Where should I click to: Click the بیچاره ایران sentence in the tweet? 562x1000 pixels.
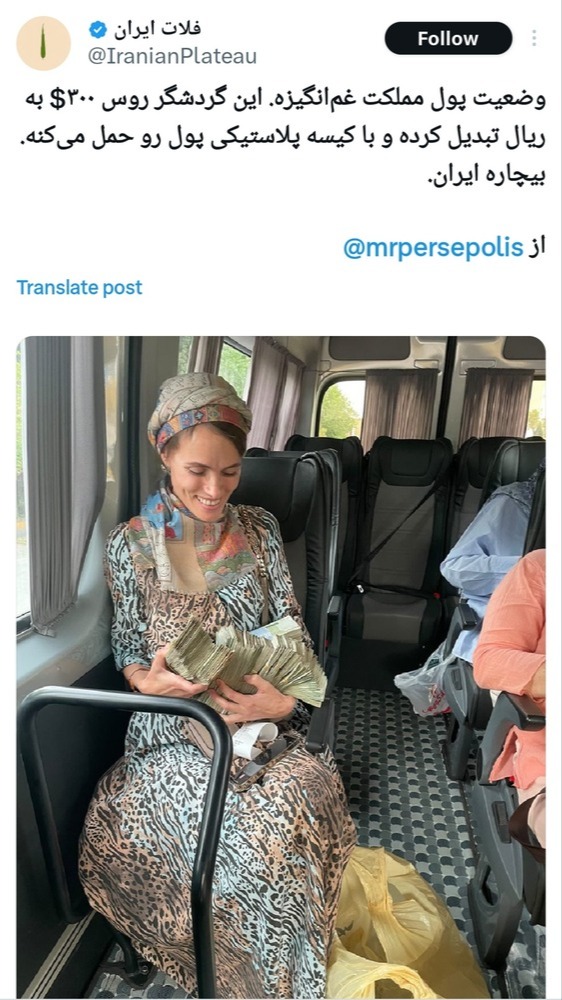[x=485, y=175]
